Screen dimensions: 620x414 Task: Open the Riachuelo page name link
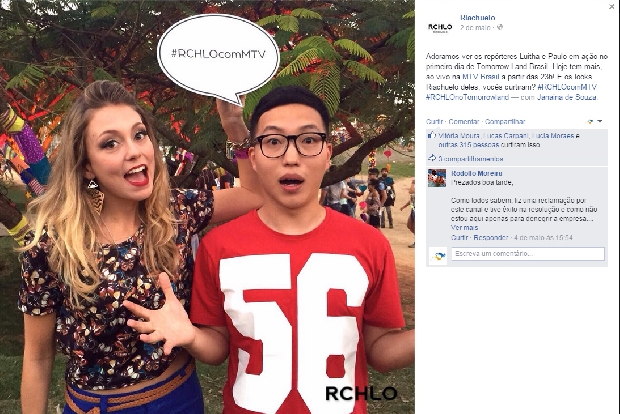(x=478, y=18)
